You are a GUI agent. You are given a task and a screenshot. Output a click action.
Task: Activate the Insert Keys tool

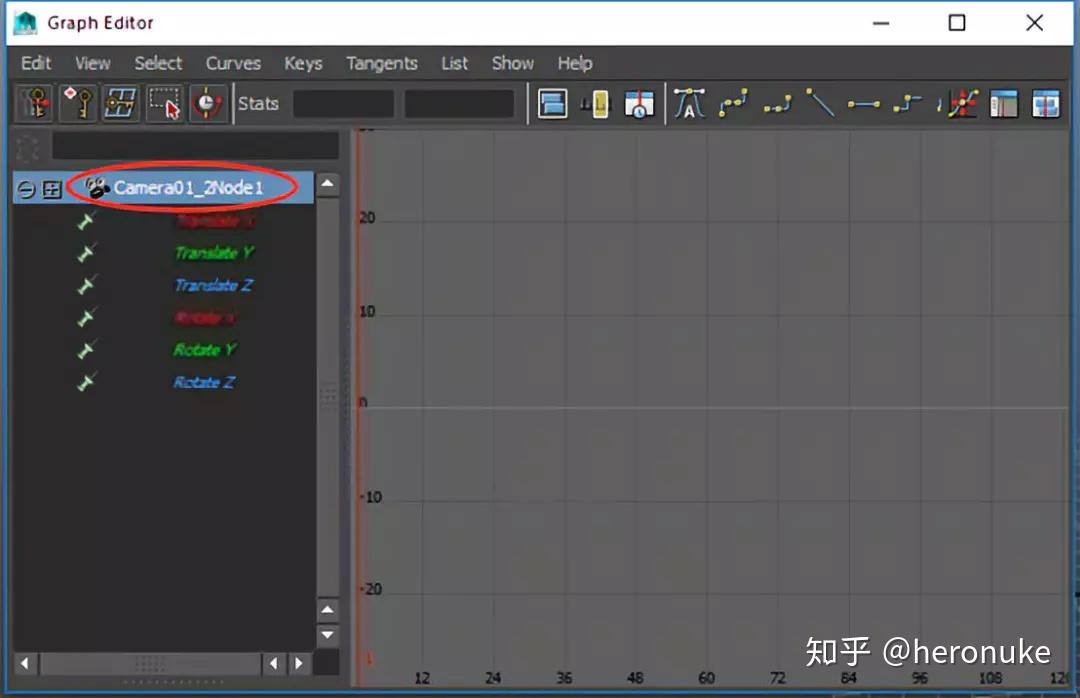pyautogui.click(x=78, y=102)
